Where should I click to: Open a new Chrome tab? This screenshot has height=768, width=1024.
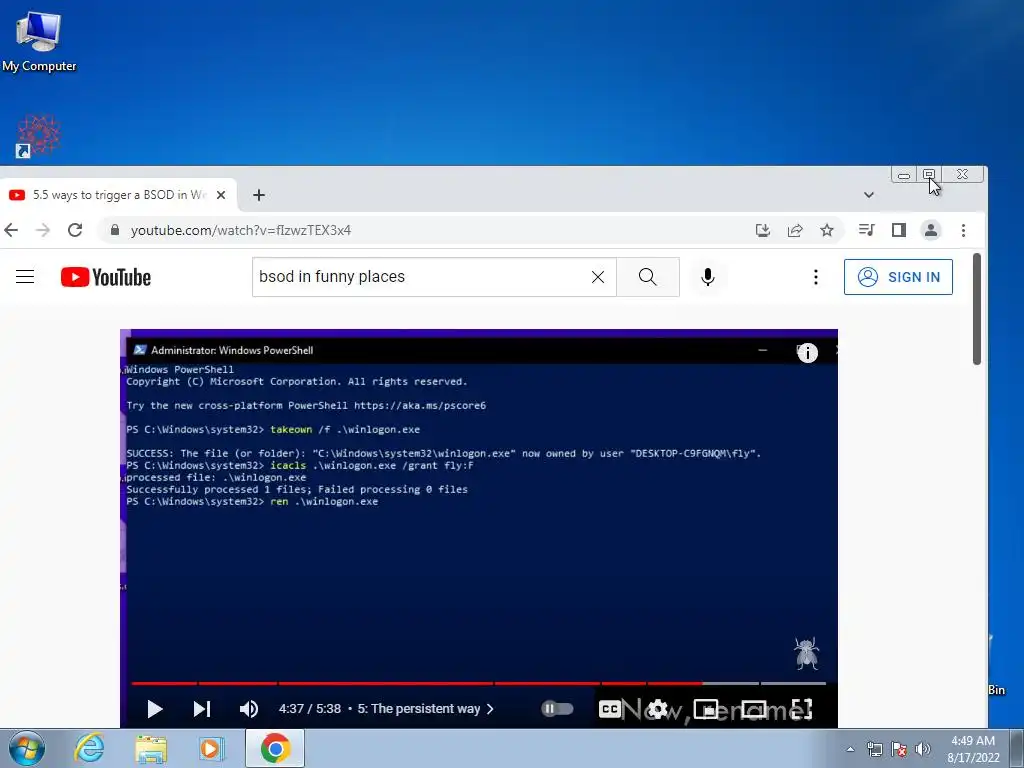point(259,195)
